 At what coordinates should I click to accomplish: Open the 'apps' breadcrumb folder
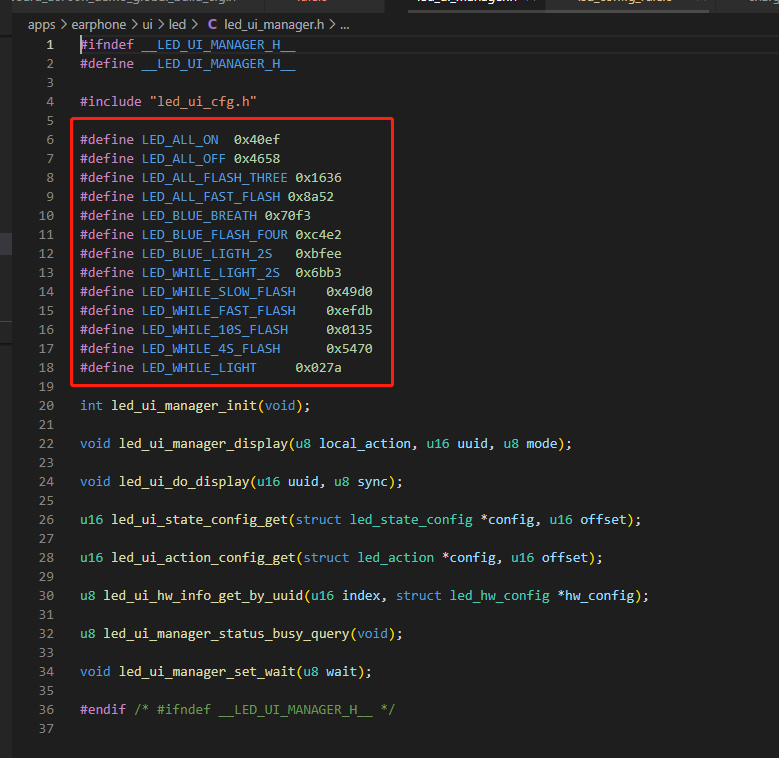tap(42, 24)
